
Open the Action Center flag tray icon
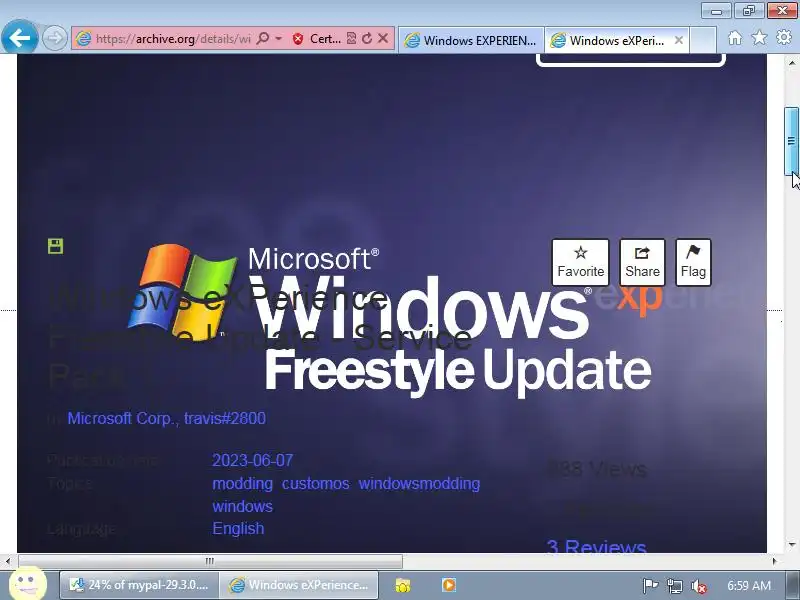649,586
